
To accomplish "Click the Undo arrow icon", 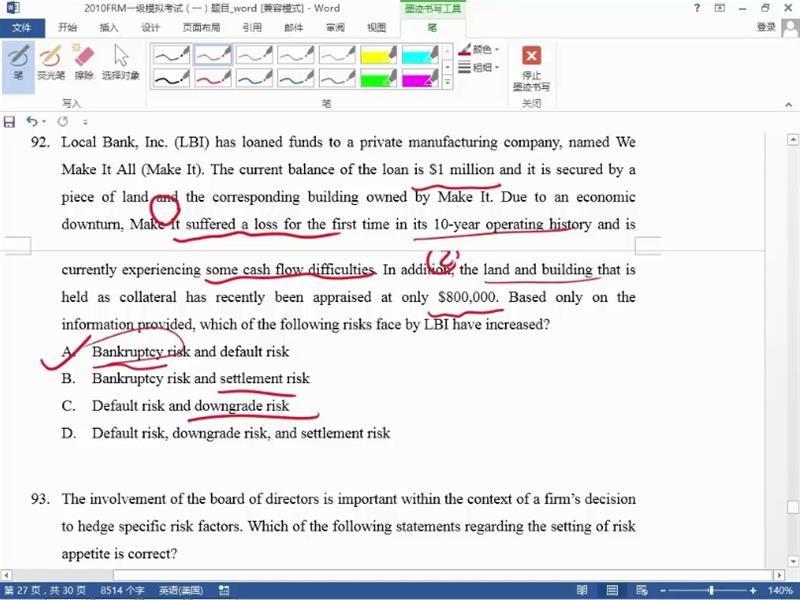I will (x=31, y=122).
